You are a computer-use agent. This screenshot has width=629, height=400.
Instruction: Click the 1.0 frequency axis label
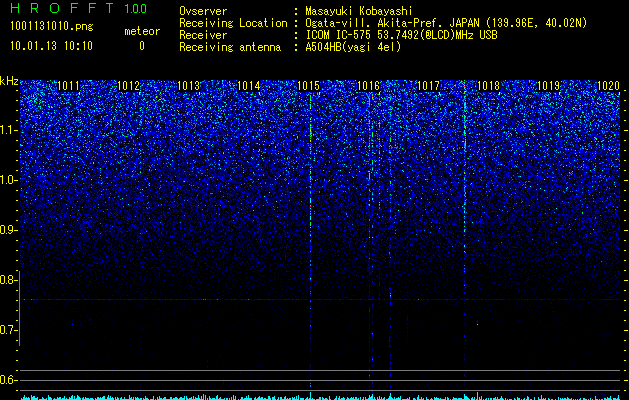click(9, 180)
